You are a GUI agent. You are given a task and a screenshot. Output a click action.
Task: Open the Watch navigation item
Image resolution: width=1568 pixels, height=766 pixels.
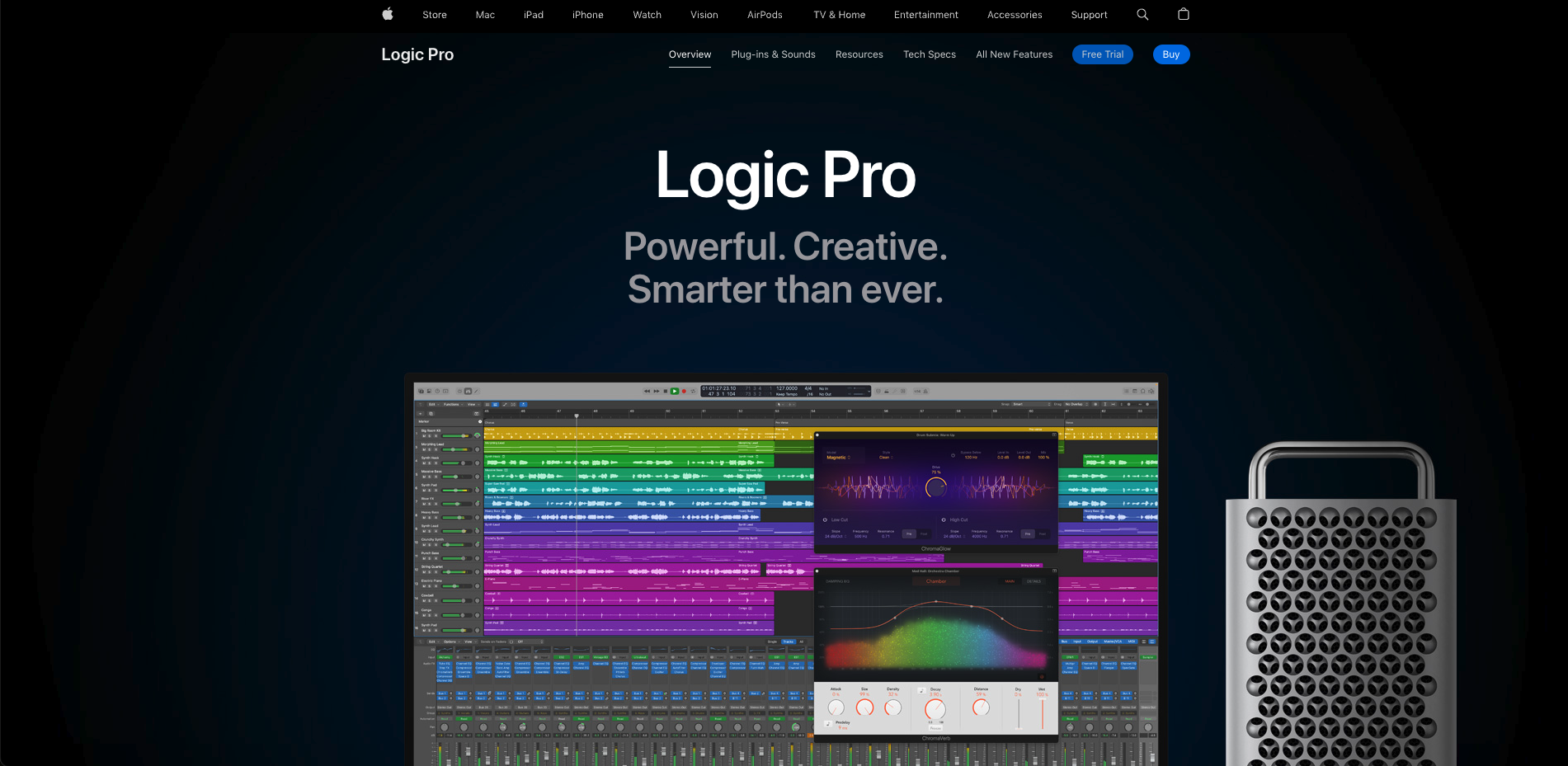(x=647, y=15)
